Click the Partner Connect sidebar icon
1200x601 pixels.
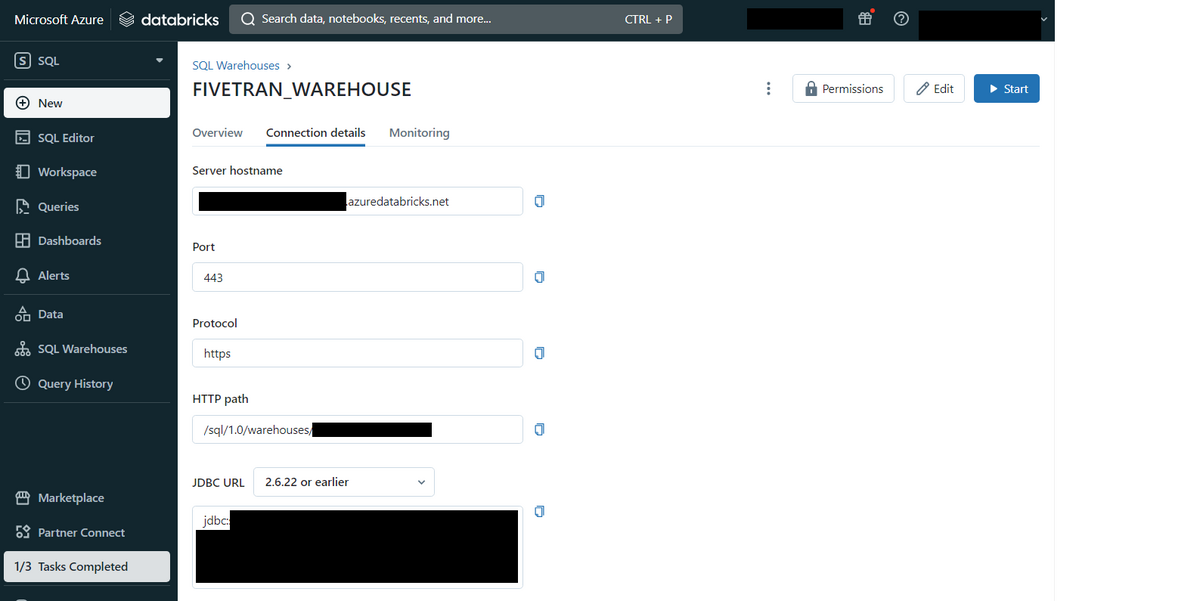tap(22, 532)
